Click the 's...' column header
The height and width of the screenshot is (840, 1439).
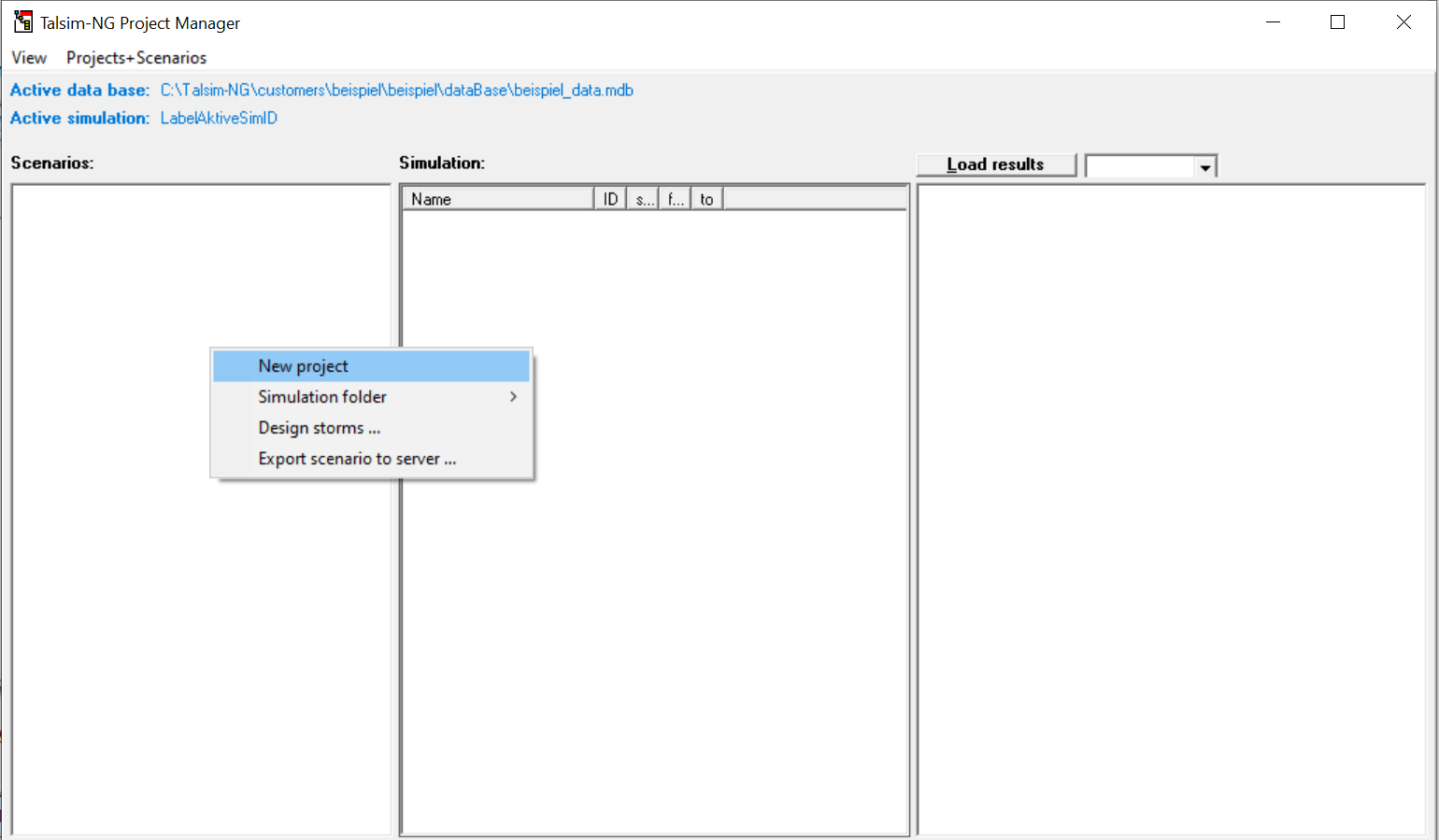[643, 199]
